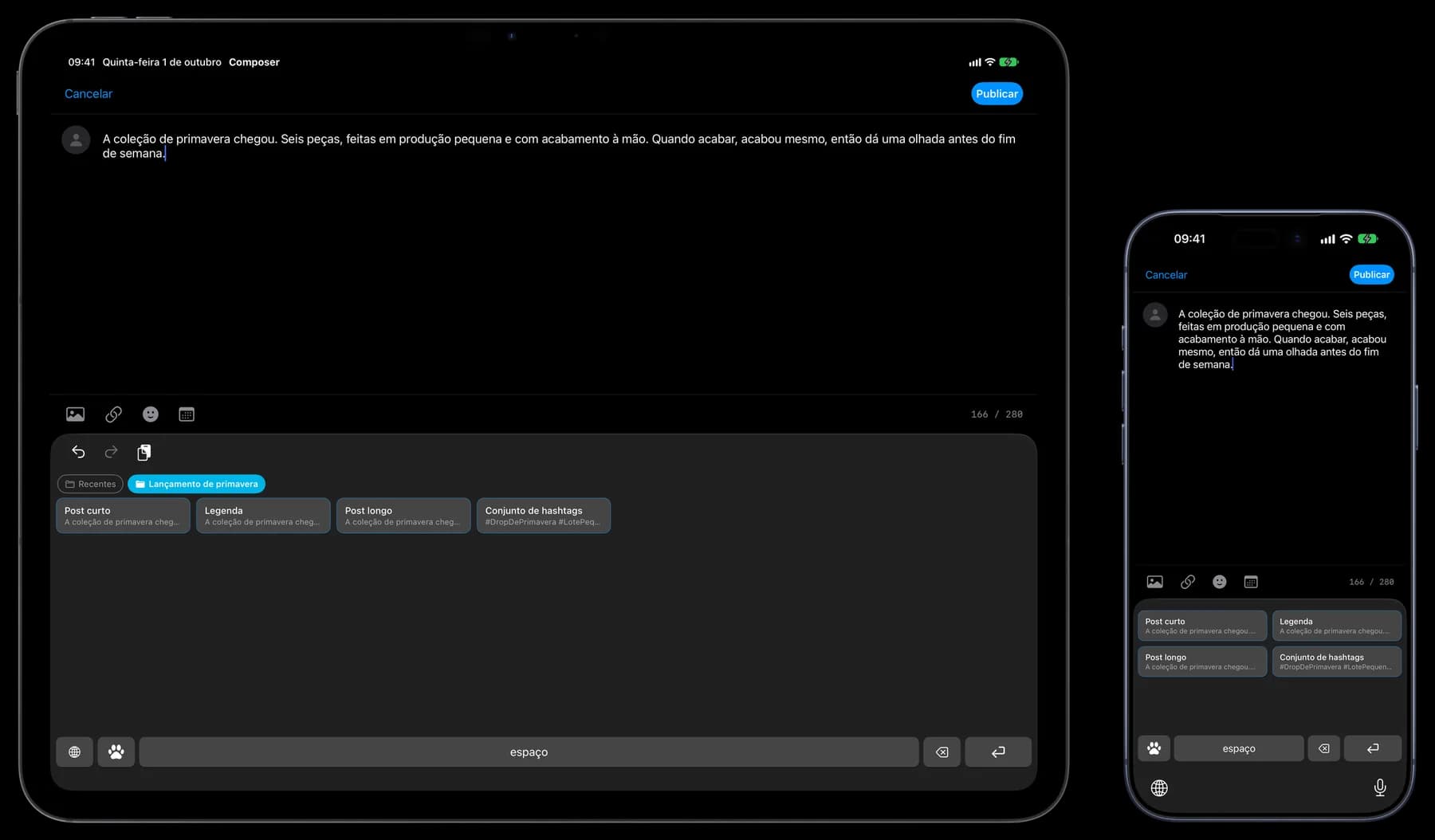Tap the profile avatar on iPhone composer
The image size is (1435, 840).
tap(1155, 315)
